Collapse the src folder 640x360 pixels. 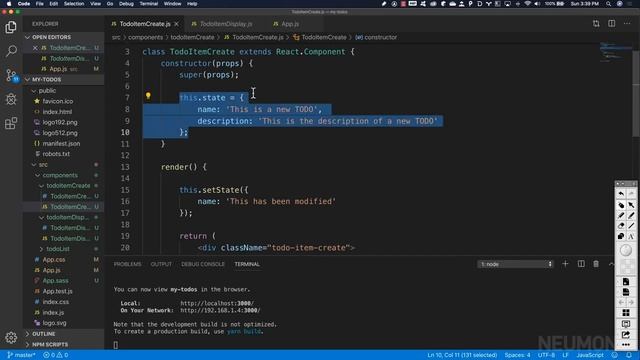(34, 164)
